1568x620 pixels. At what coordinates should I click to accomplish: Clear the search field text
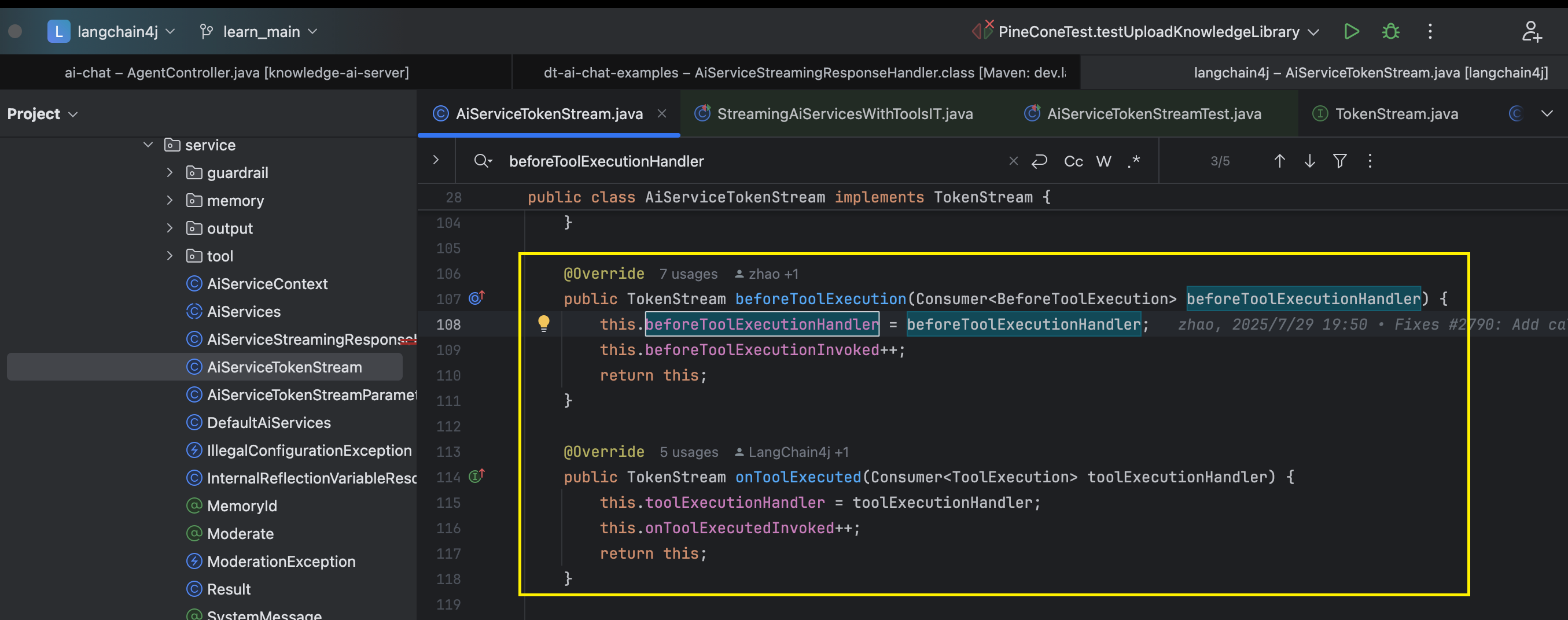coord(1014,161)
